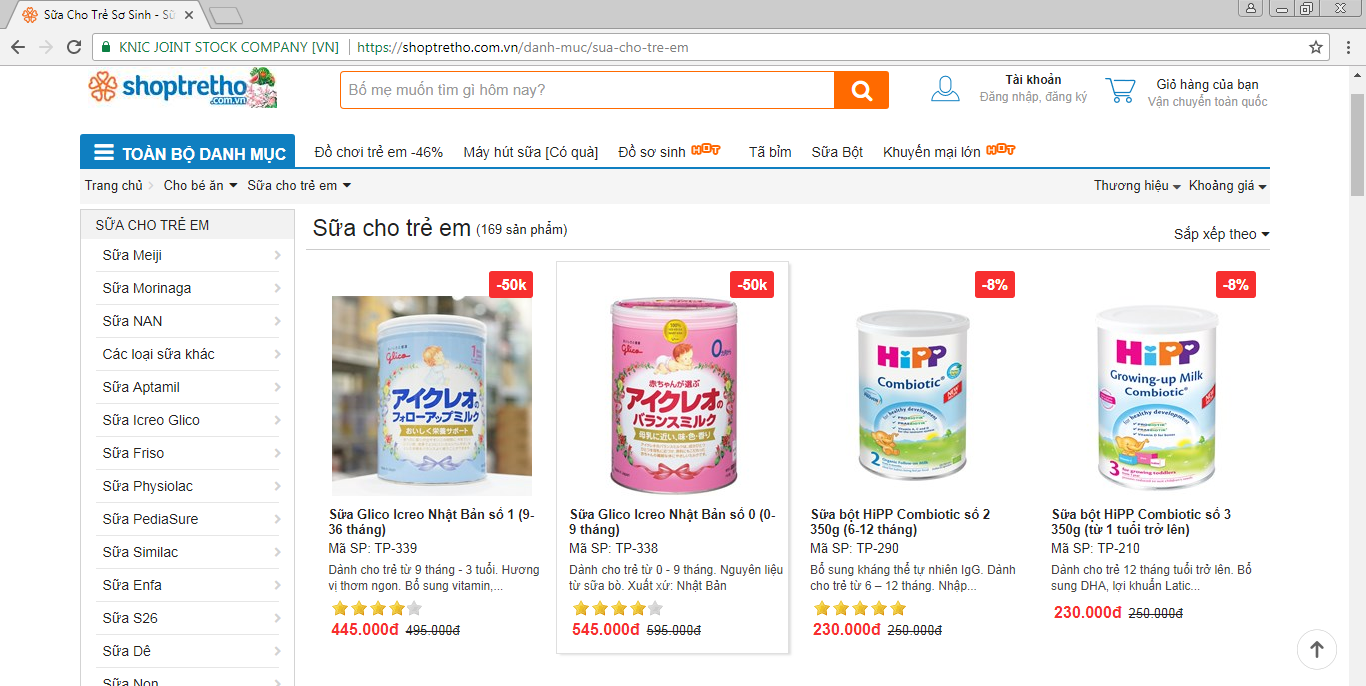
Task: Go back with browser back arrow
Action: point(18,47)
